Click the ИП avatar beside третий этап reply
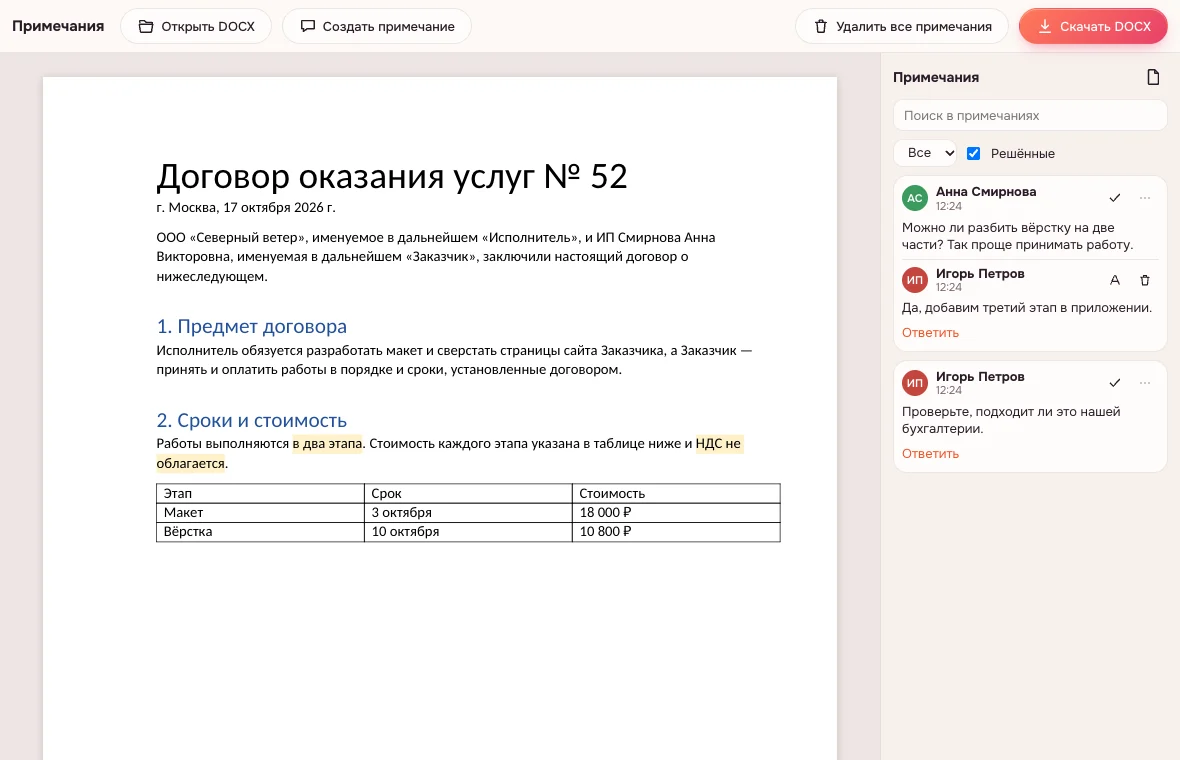1180x760 pixels. pyautogui.click(x=914, y=280)
